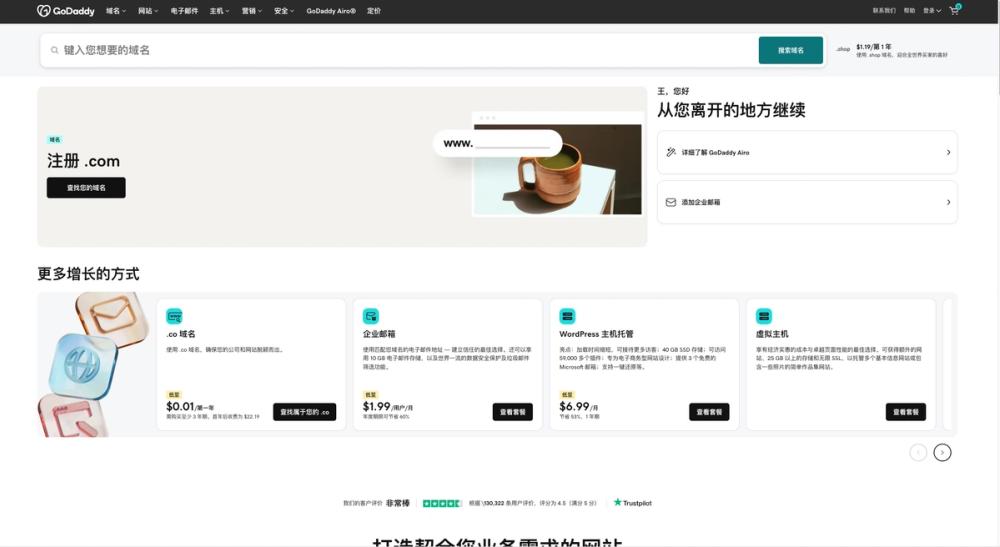The width and height of the screenshot is (1000, 547).
Task: Click the 虚拟主机 card icon
Action: (x=763, y=316)
